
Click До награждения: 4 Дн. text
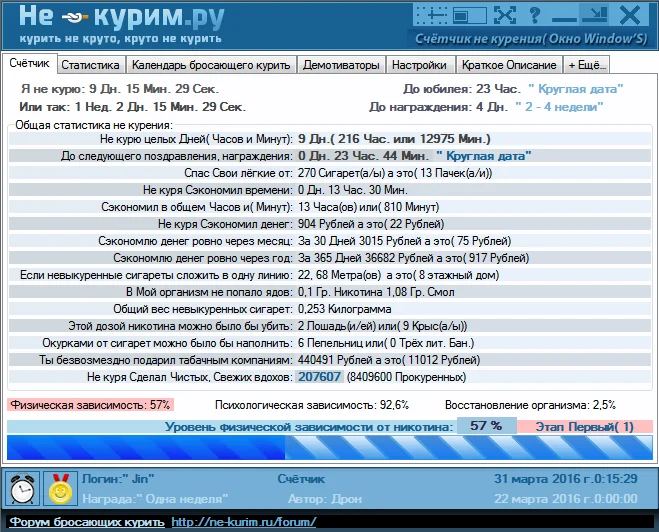439,107
